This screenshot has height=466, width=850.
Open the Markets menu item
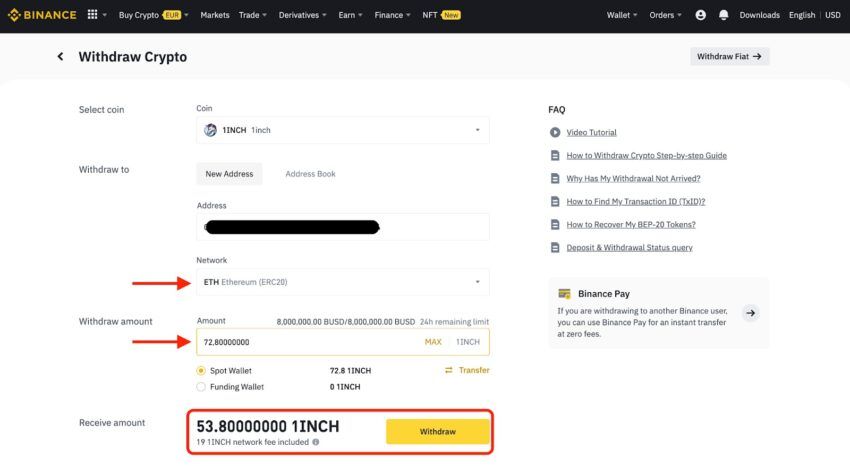coord(215,15)
